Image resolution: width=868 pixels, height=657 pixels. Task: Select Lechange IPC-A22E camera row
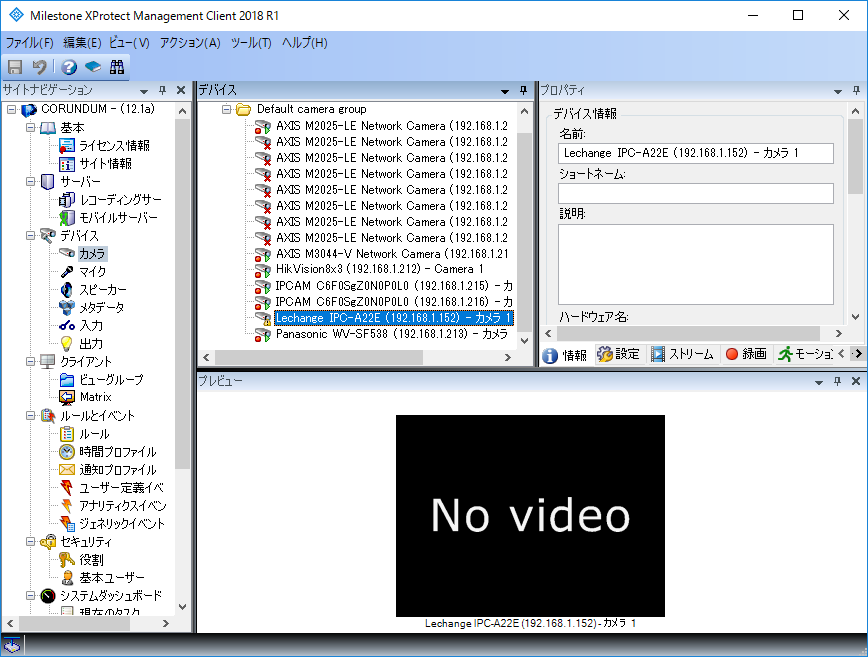394,318
